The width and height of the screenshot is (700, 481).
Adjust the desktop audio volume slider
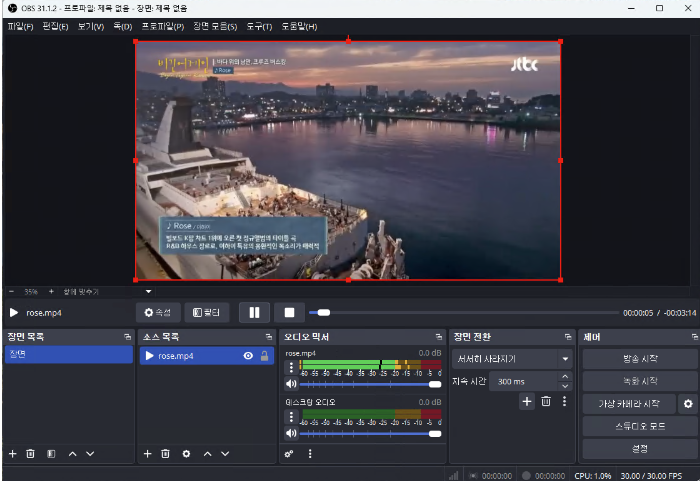371,434
